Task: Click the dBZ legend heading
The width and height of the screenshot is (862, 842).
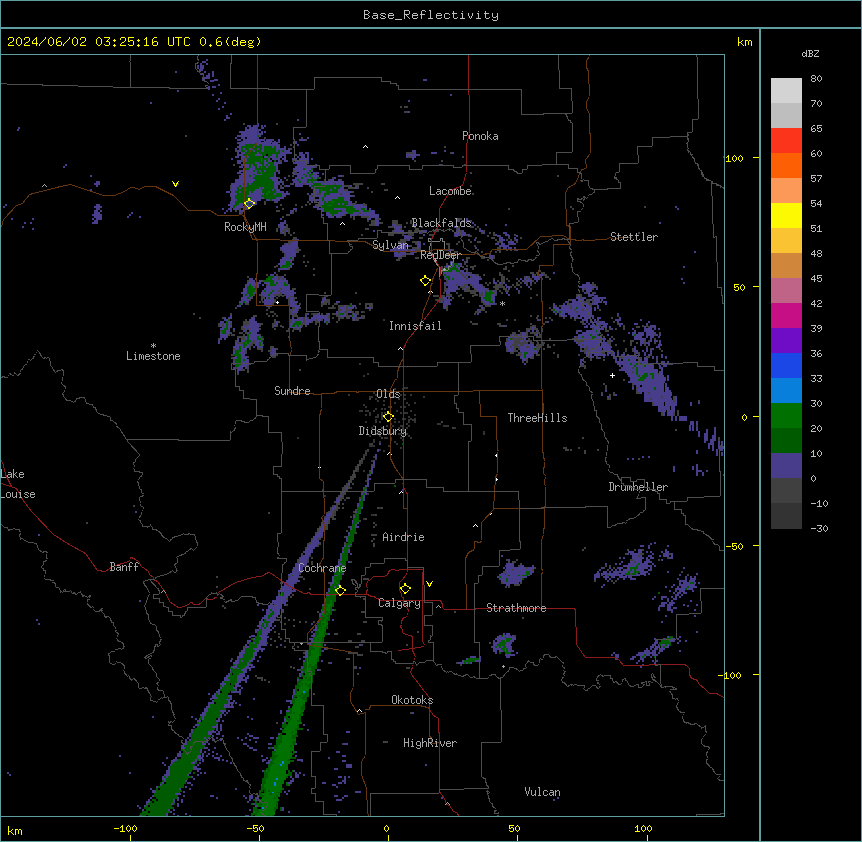Action: (x=810, y=54)
